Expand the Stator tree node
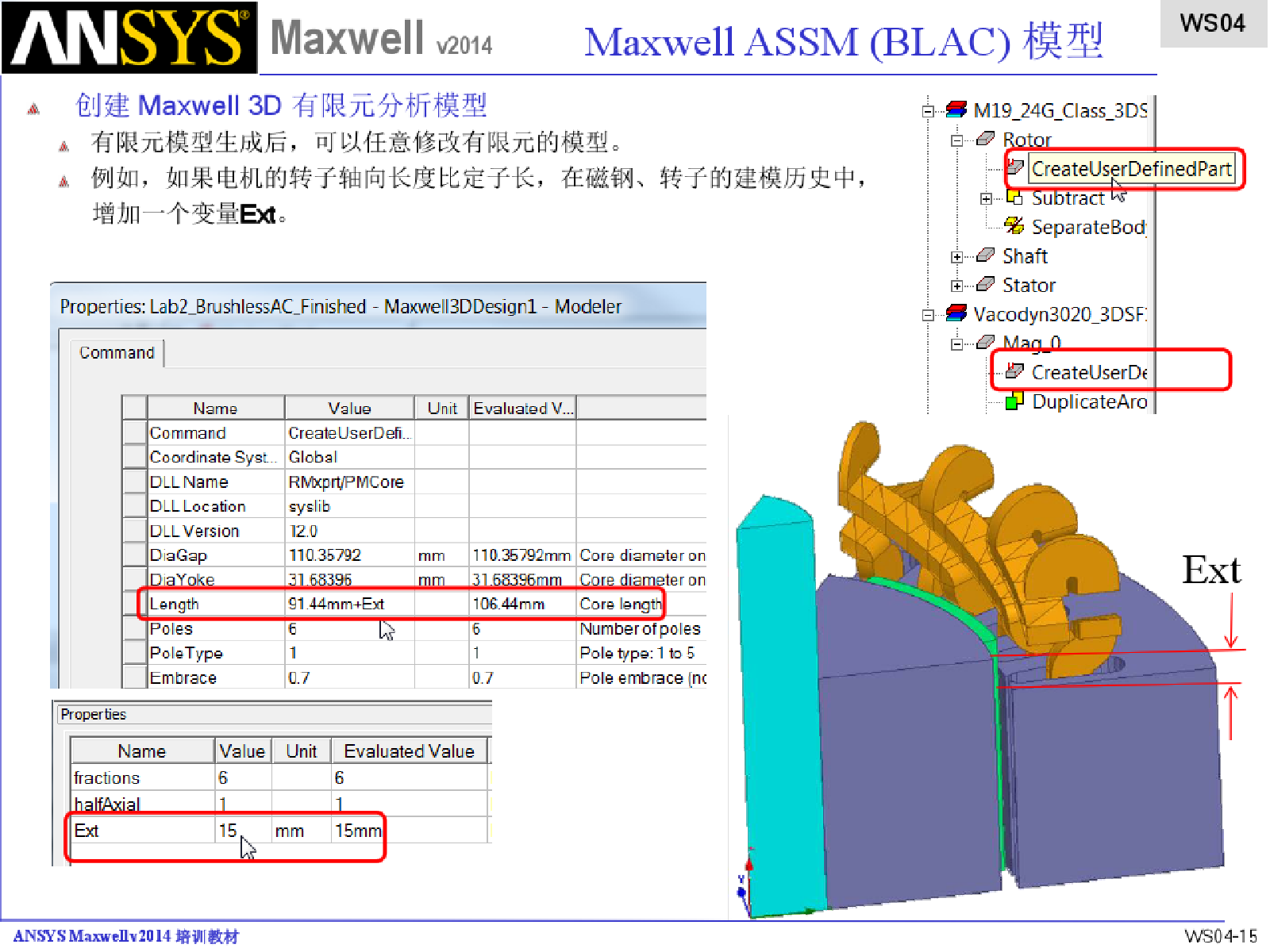The height and width of the screenshot is (952, 1270). point(957,286)
